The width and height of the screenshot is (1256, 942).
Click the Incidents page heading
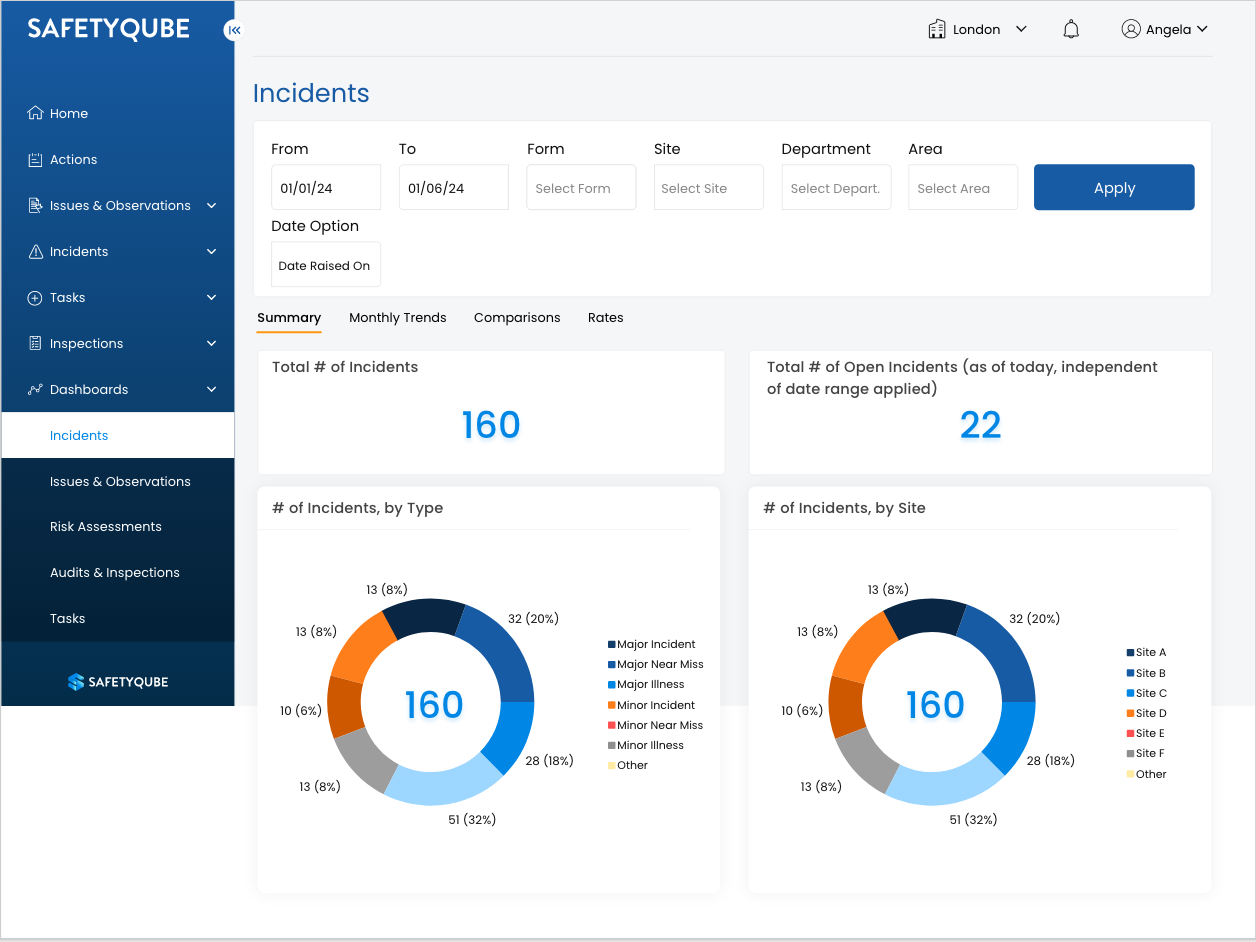point(311,93)
